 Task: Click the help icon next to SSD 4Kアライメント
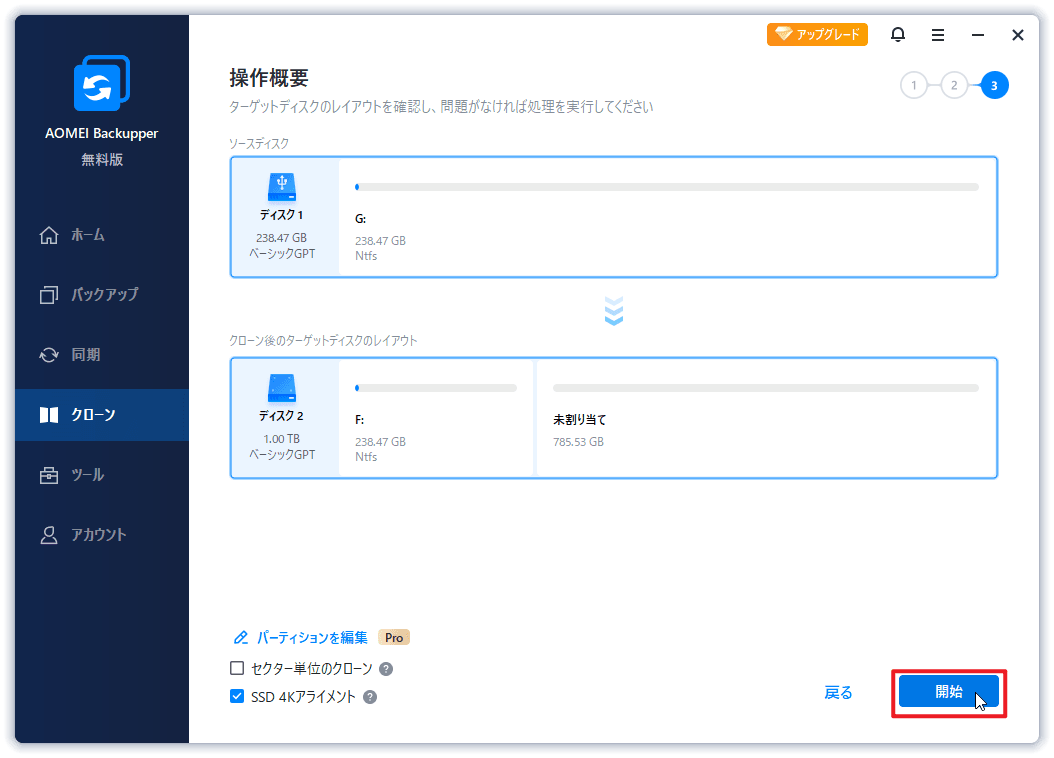click(x=371, y=697)
